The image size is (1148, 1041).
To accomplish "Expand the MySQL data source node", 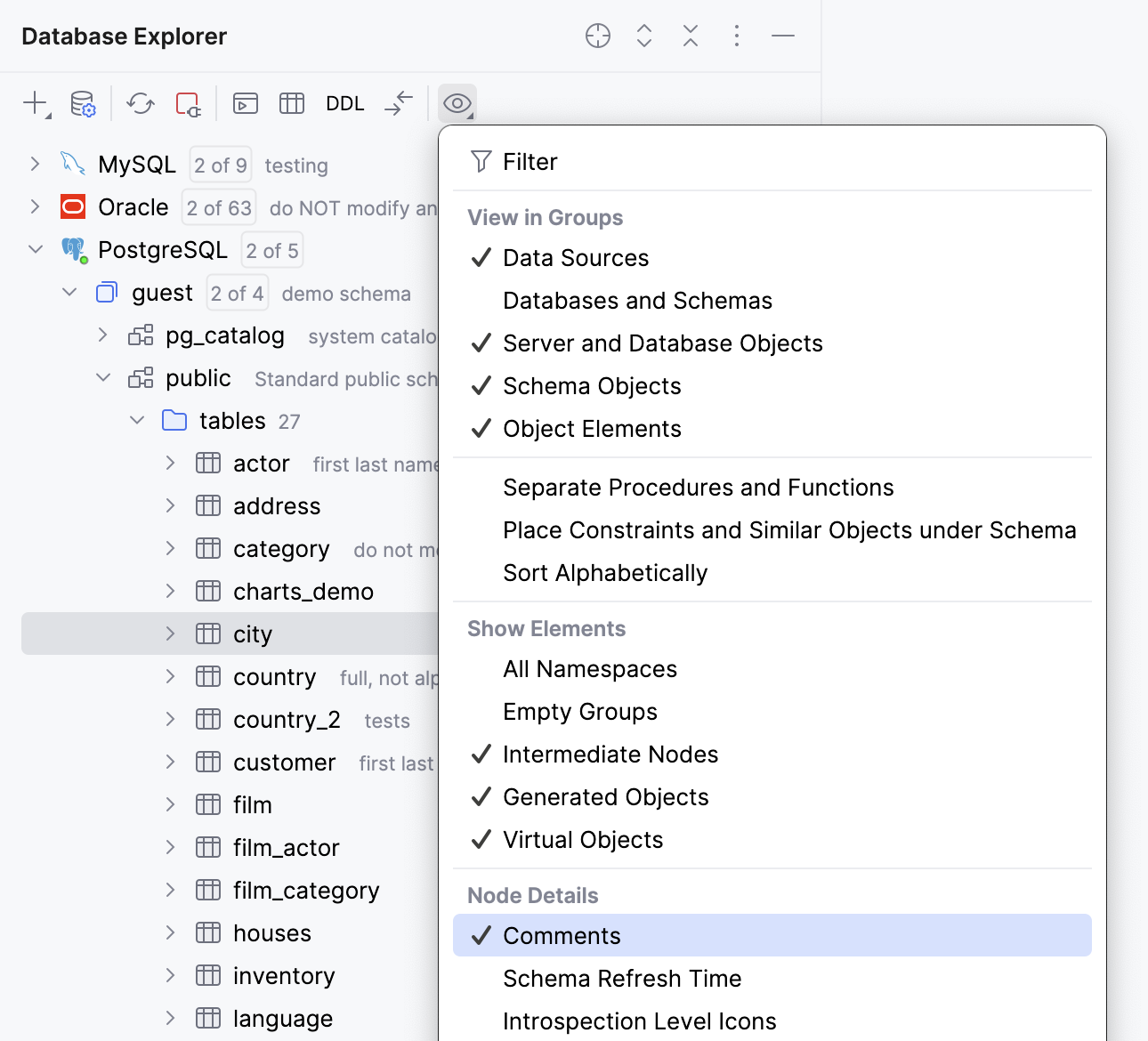I will point(35,165).
